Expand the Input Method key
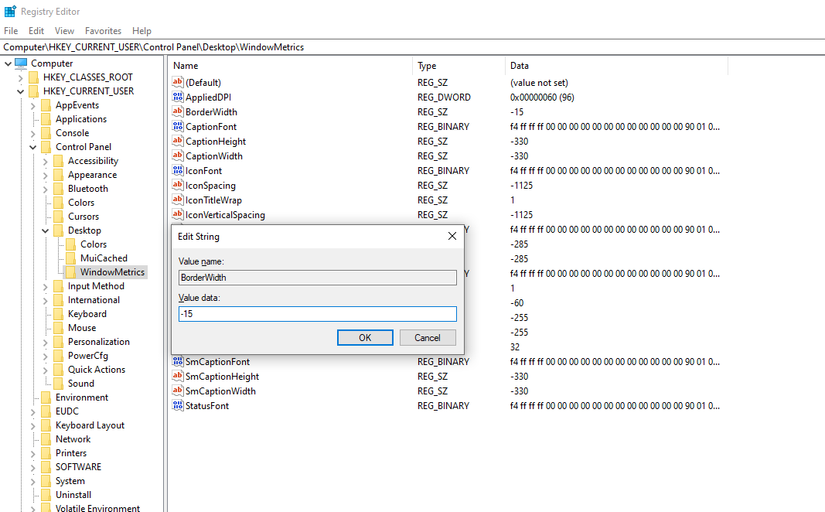 coord(45,287)
